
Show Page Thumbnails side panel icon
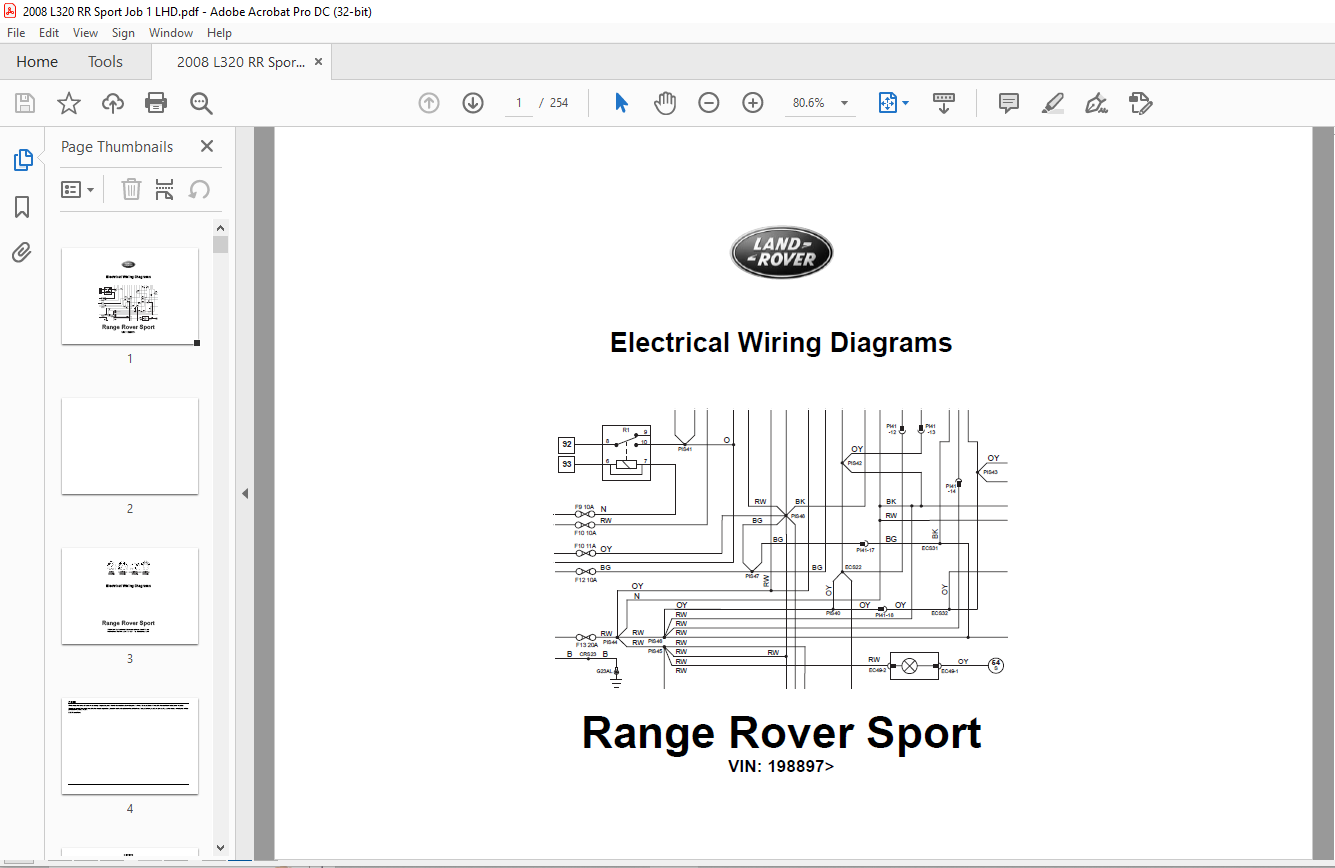[22, 160]
